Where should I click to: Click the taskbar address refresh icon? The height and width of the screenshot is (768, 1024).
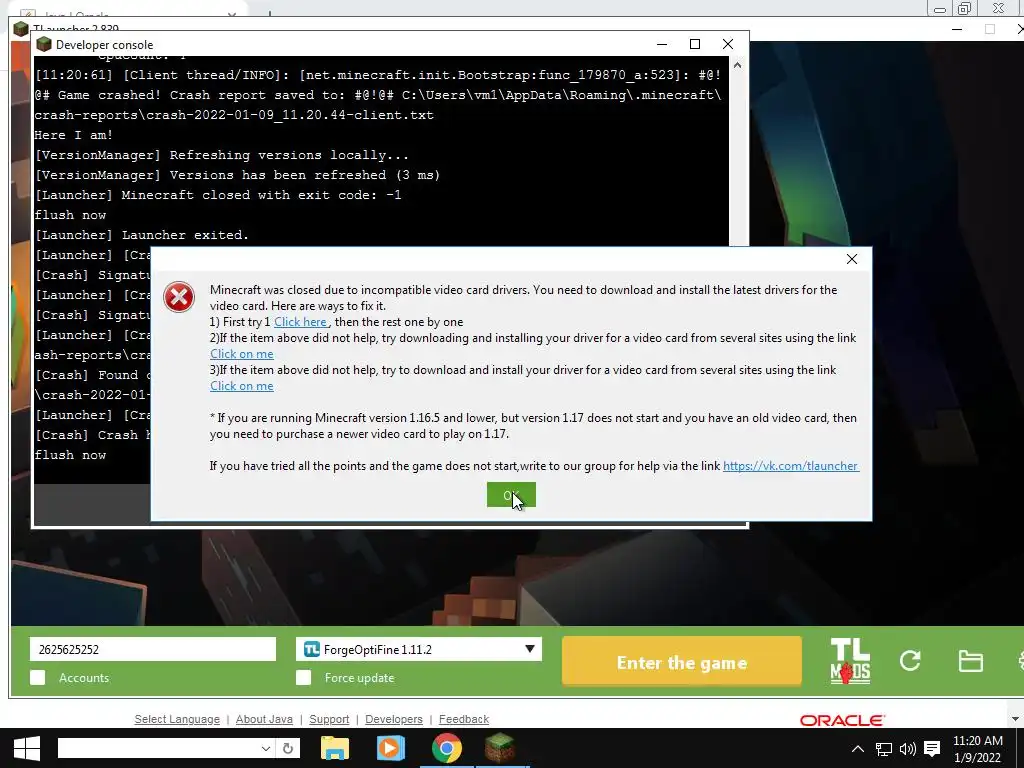pyautogui.click(x=287, y=748)
